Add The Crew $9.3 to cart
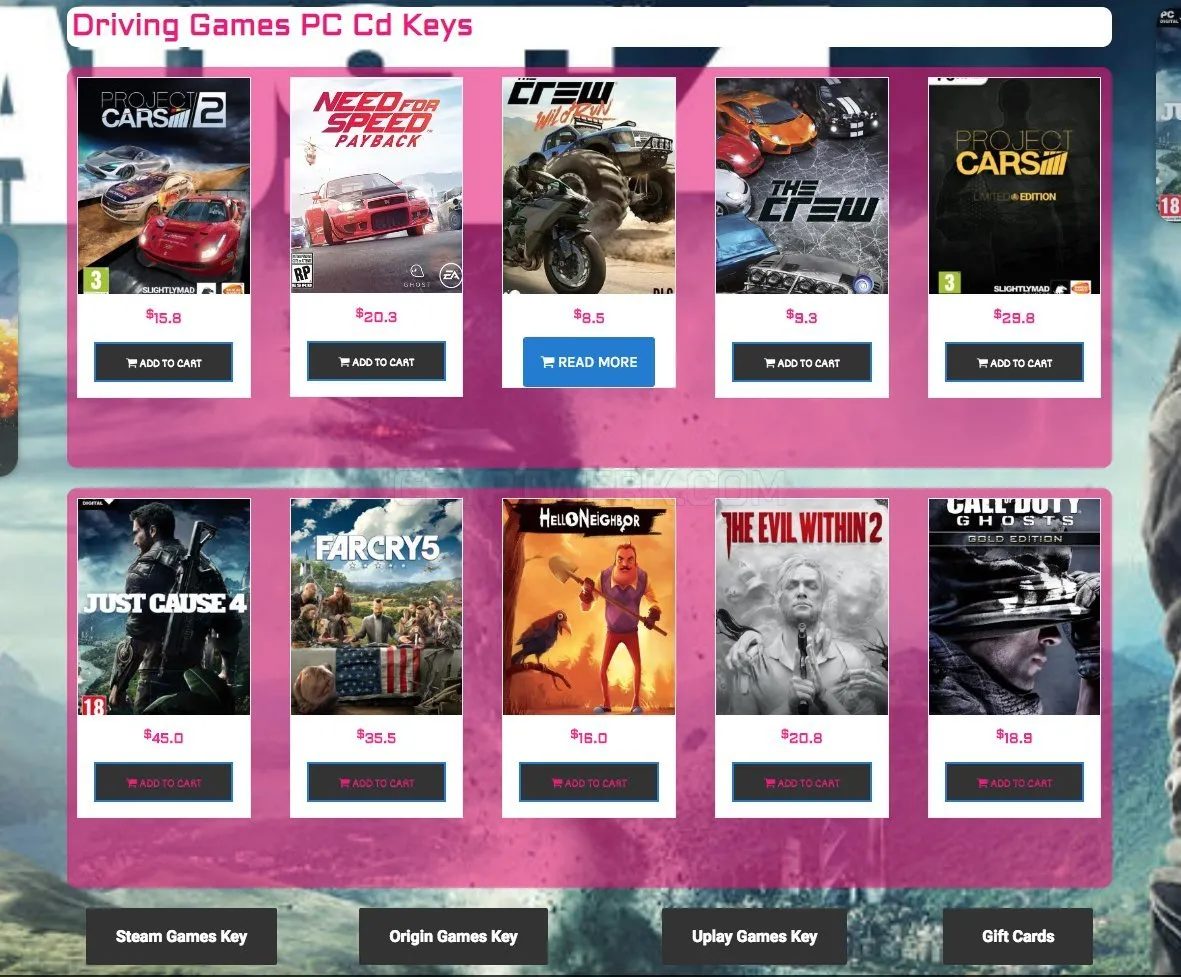The width and height of the screenshot is (1181, 977). [x=801, y=362]
